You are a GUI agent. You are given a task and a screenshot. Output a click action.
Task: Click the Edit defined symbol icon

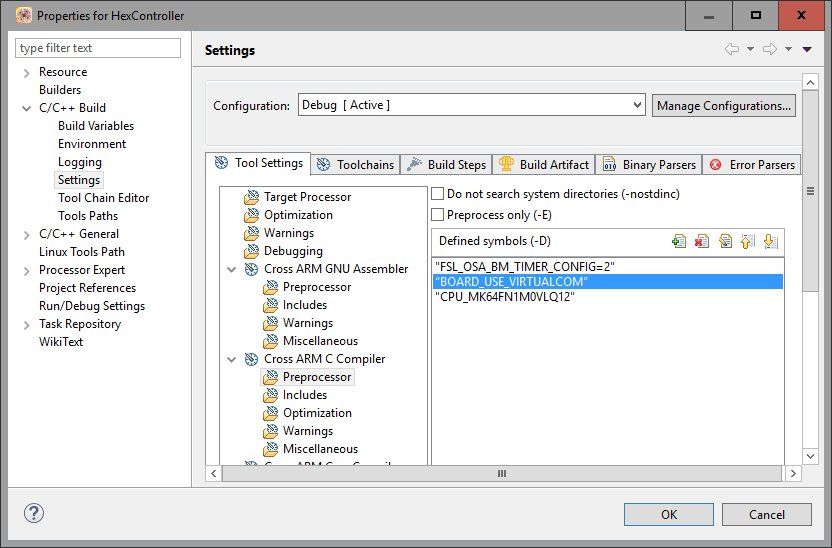(x=725, y=241)
